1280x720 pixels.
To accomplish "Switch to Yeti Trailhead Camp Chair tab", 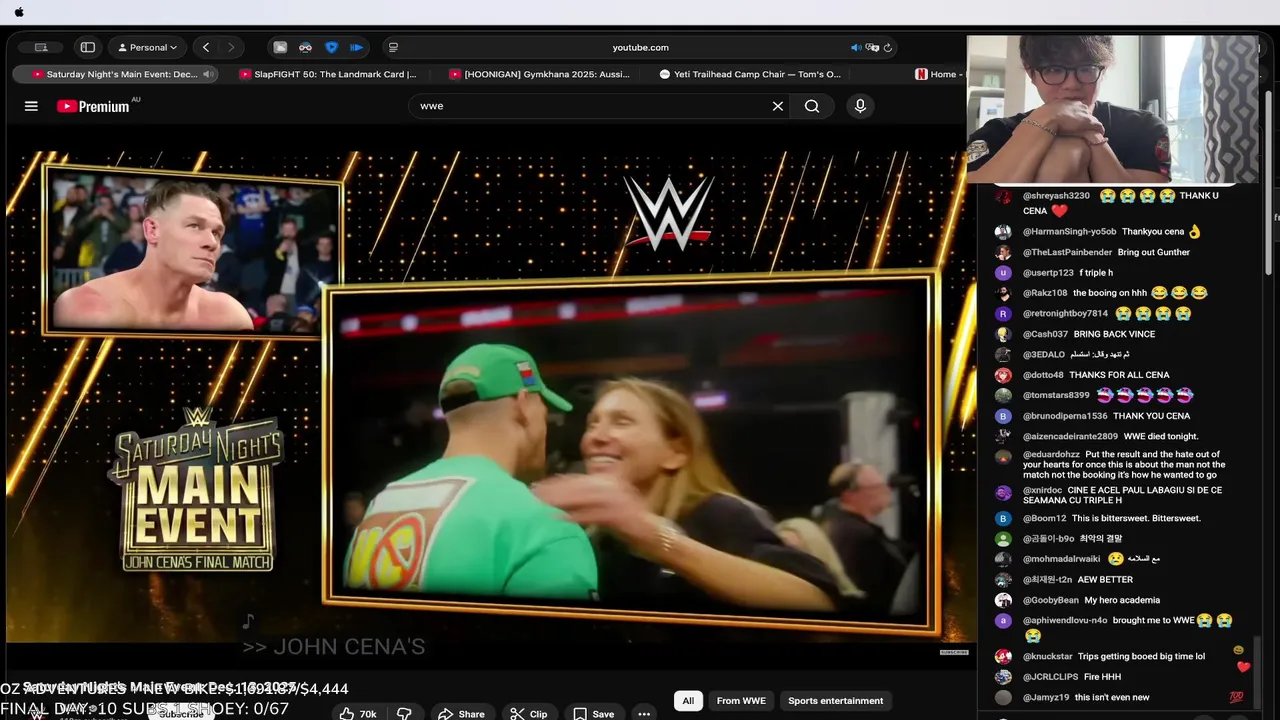I will [x=750, y=74].
